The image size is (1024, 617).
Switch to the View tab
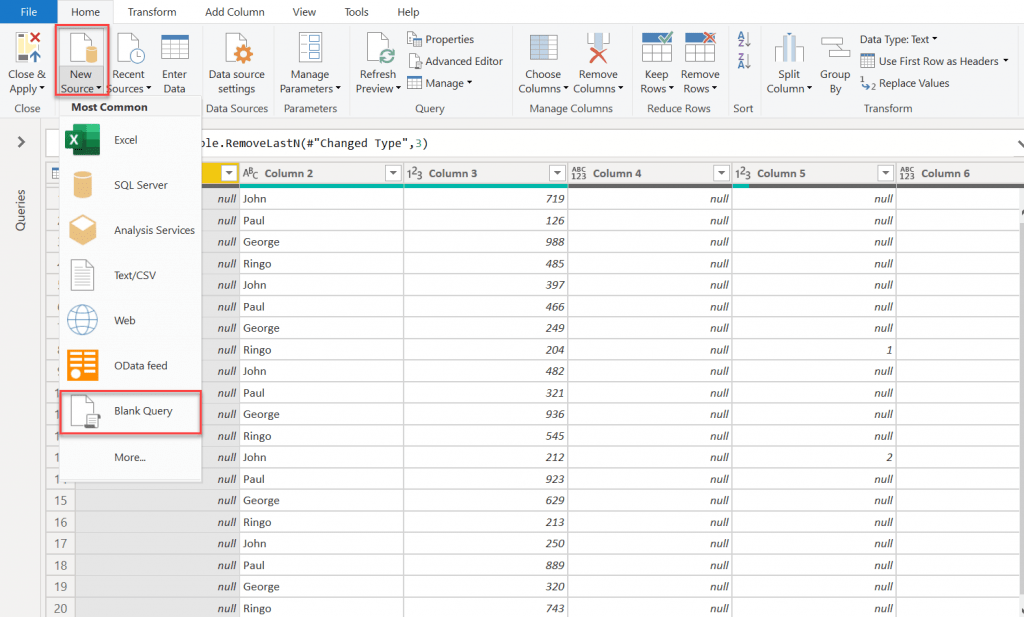(304, 12)
